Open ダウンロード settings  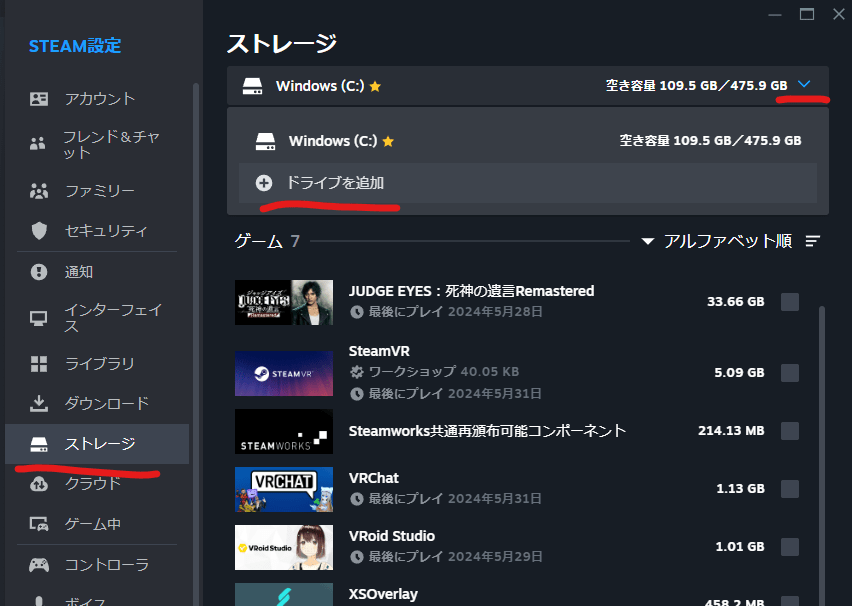97,403
